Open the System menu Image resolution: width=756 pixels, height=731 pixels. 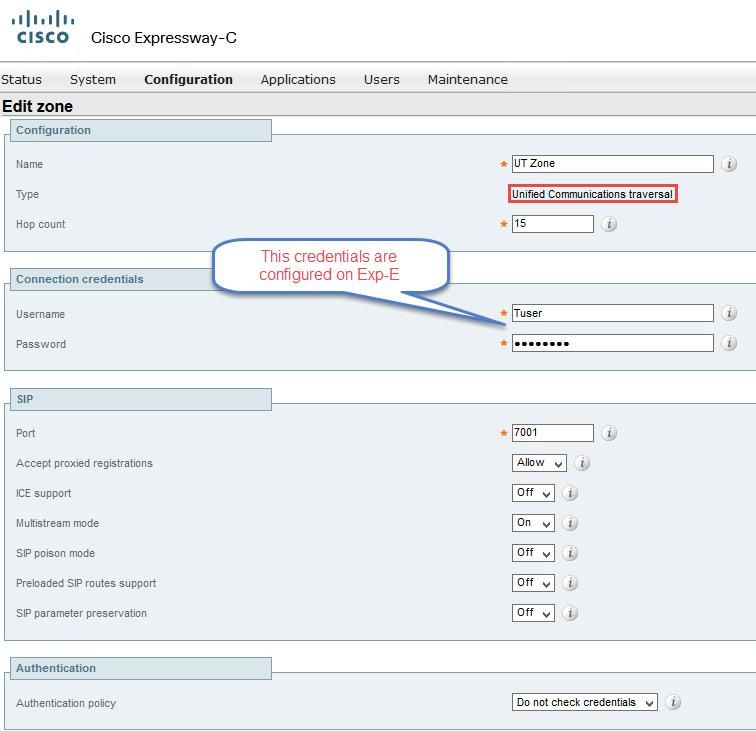tap(93, 79)
